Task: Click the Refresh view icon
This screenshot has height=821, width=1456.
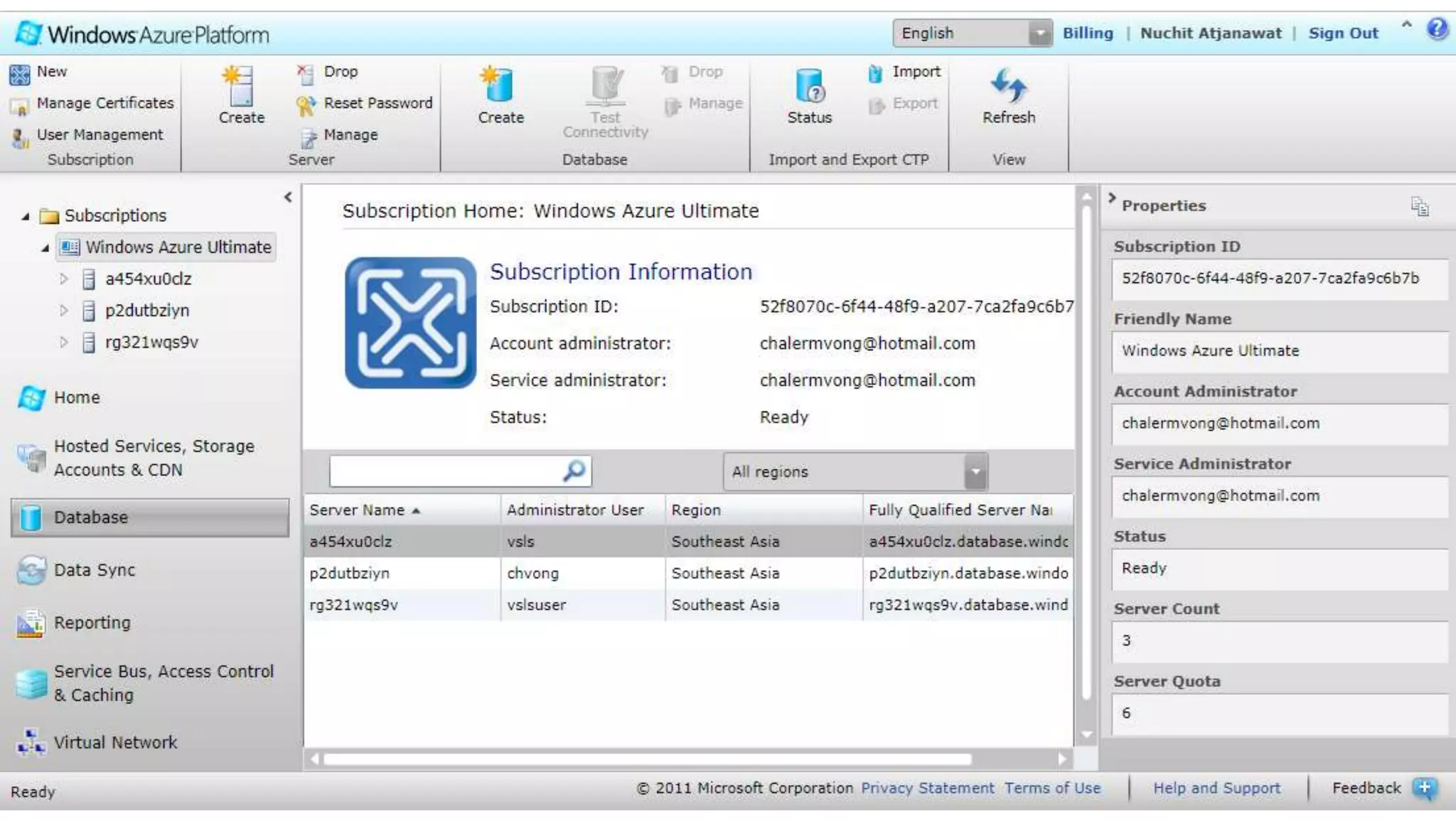Action: pyautogui.click(x=1008, y=85)
